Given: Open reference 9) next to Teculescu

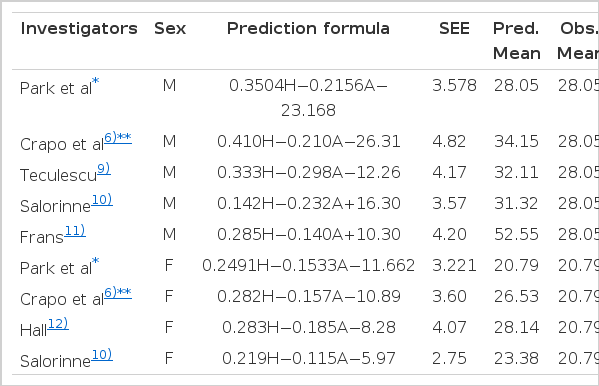Looking at the screenshot, I should [x=104, y=169].
